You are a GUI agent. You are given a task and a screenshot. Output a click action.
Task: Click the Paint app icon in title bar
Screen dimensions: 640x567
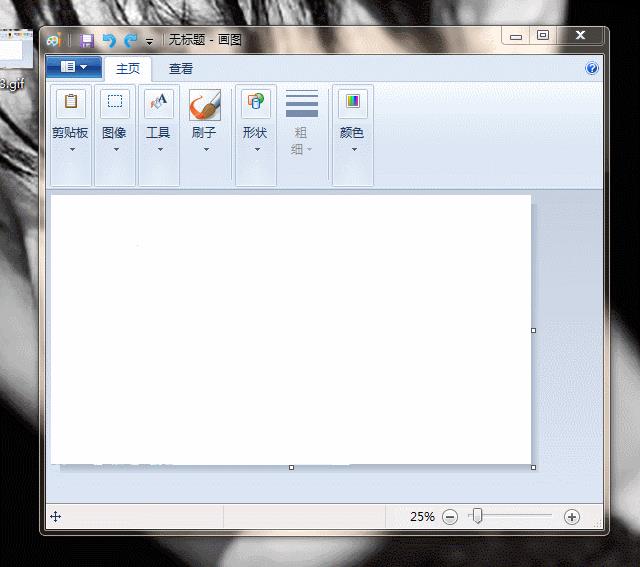(54, 40)
